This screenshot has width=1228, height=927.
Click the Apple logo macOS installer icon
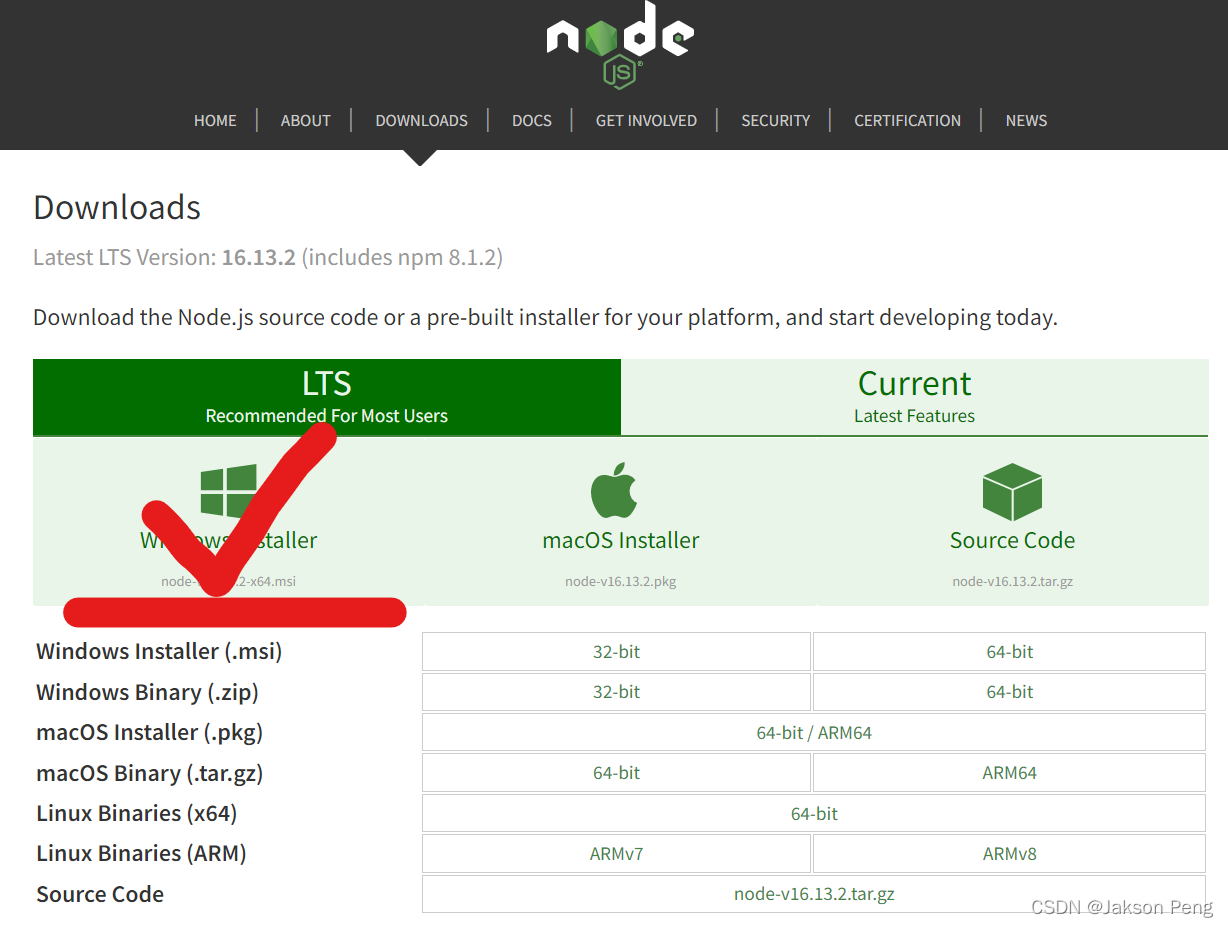pyautogui.click(x=614, y=490)
